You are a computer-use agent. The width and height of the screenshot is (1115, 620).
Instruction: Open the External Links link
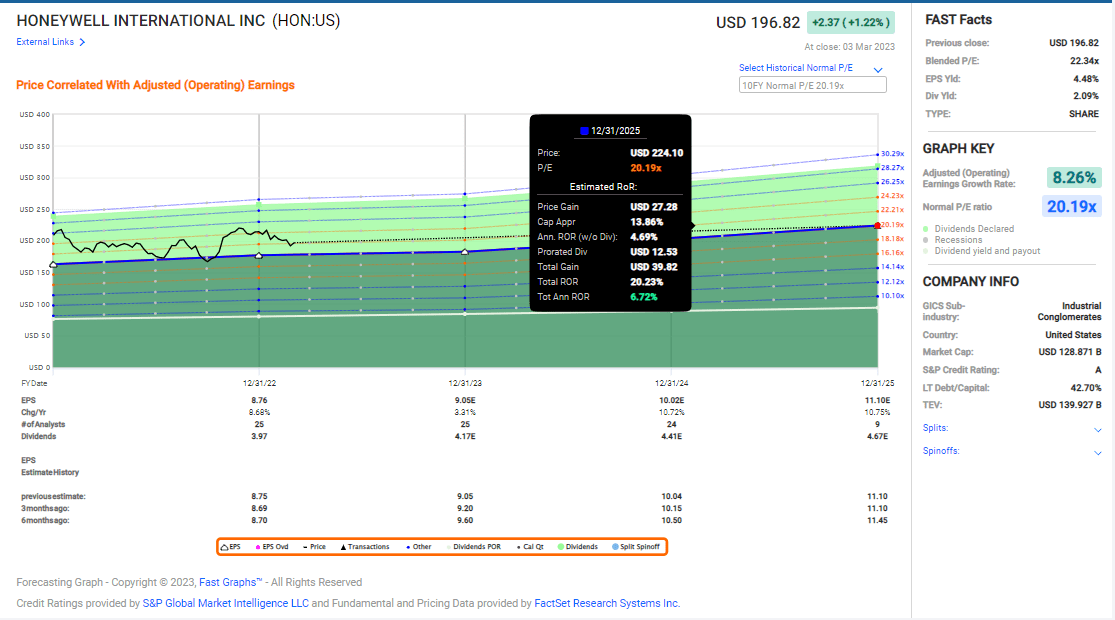pos(45,42)
